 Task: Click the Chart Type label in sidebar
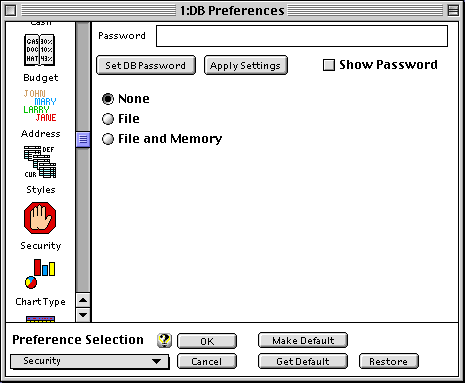click(x=40, y=302)
